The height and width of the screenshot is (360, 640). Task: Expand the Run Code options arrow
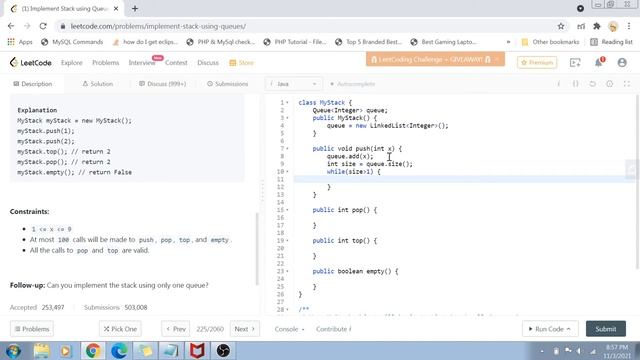[569, 329]
